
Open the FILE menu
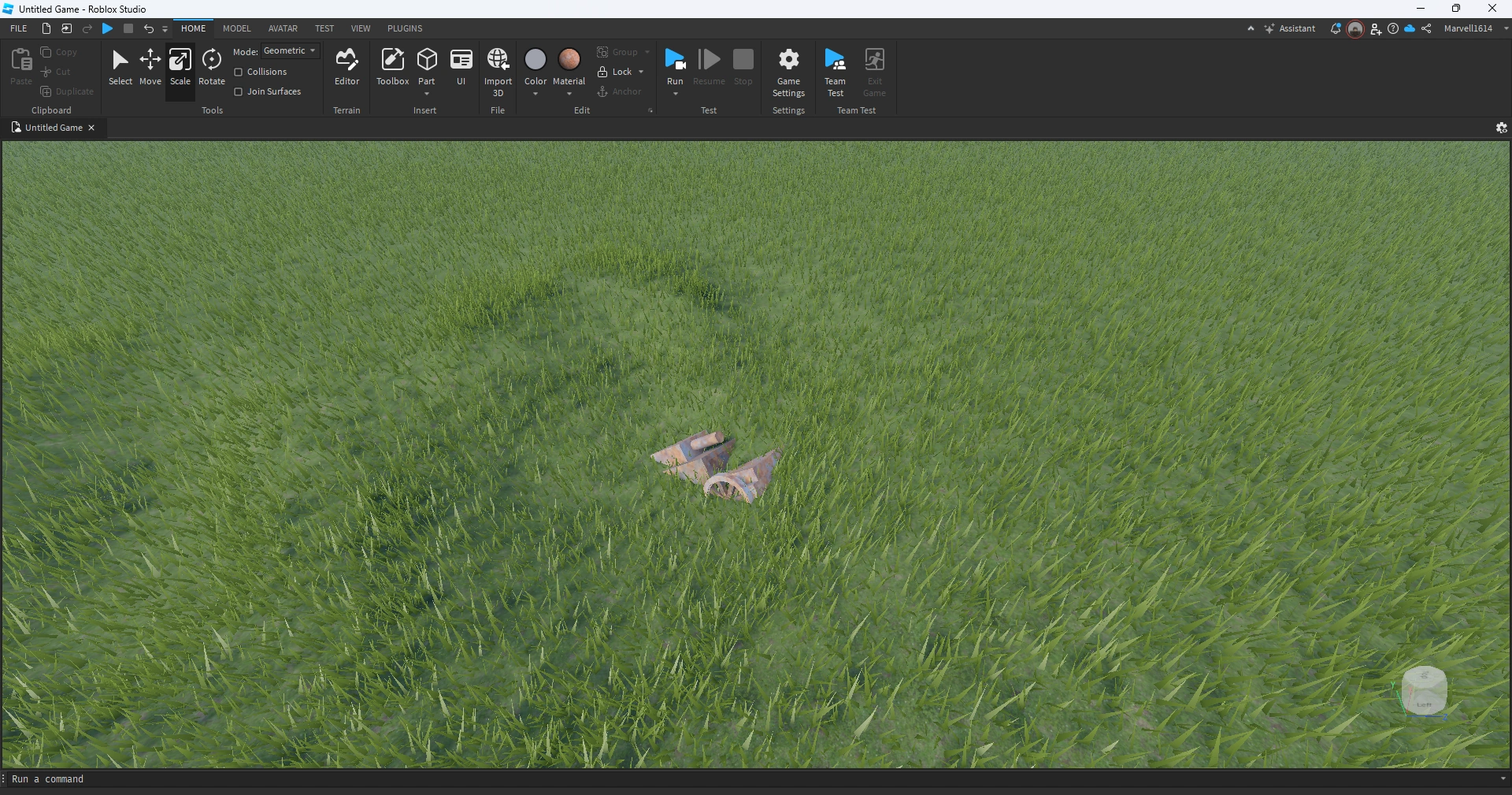19,28
